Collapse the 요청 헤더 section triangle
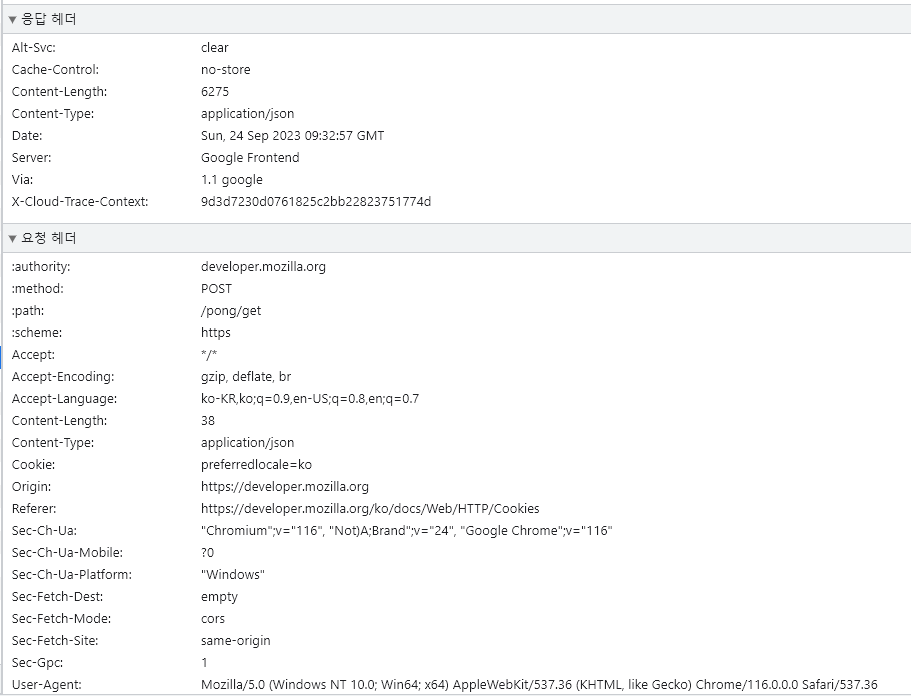 (12, 239)
